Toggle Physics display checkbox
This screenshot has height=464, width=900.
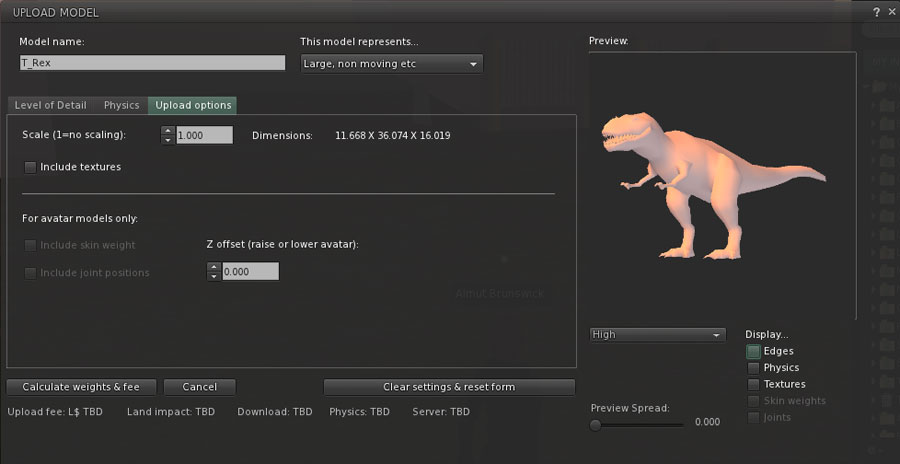753,368
